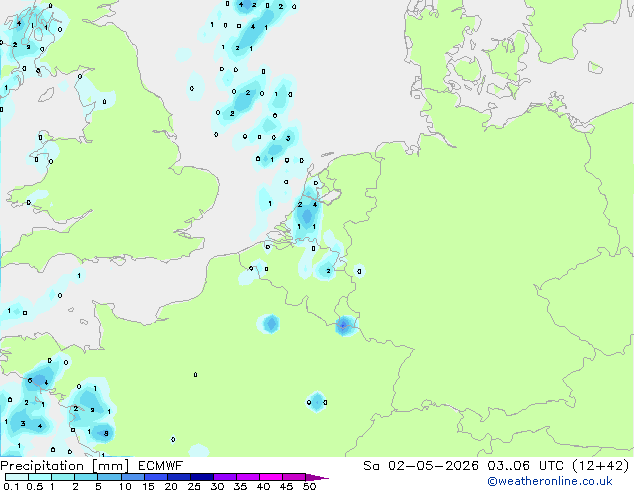Screen dimensions: 634x490
Task: Click the Sa weekday abbreviation
Action: coord(371,466)
